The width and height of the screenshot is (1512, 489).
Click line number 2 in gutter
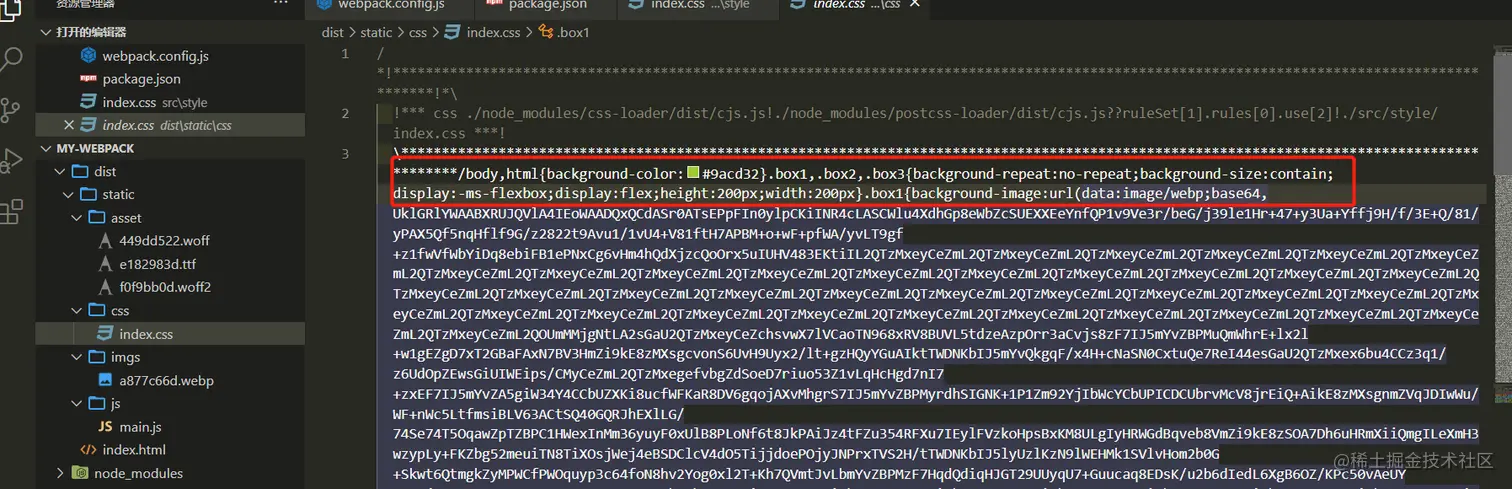click(345, 114)
